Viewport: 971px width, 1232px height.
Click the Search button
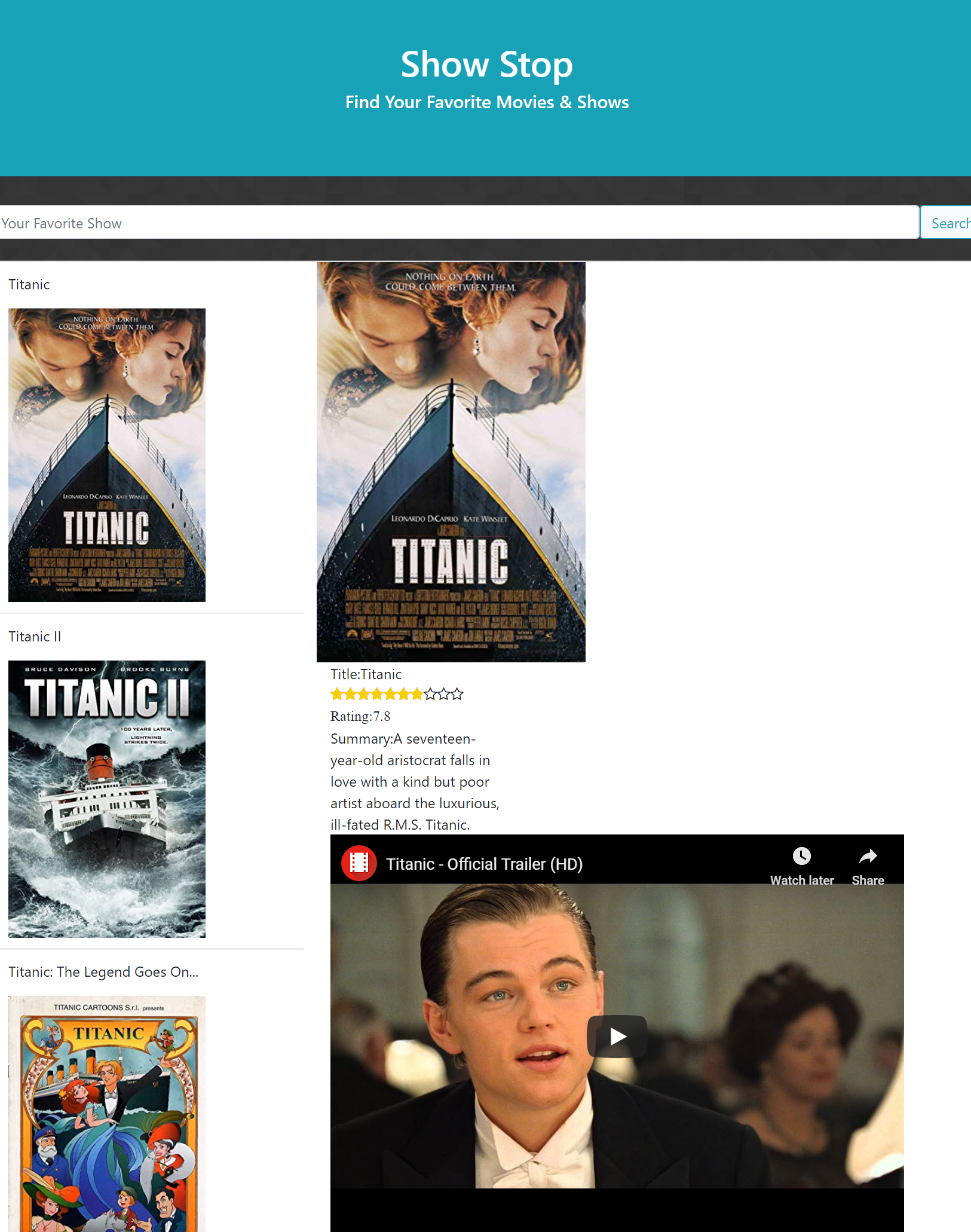pyautogui.click(x=947, y=222)
